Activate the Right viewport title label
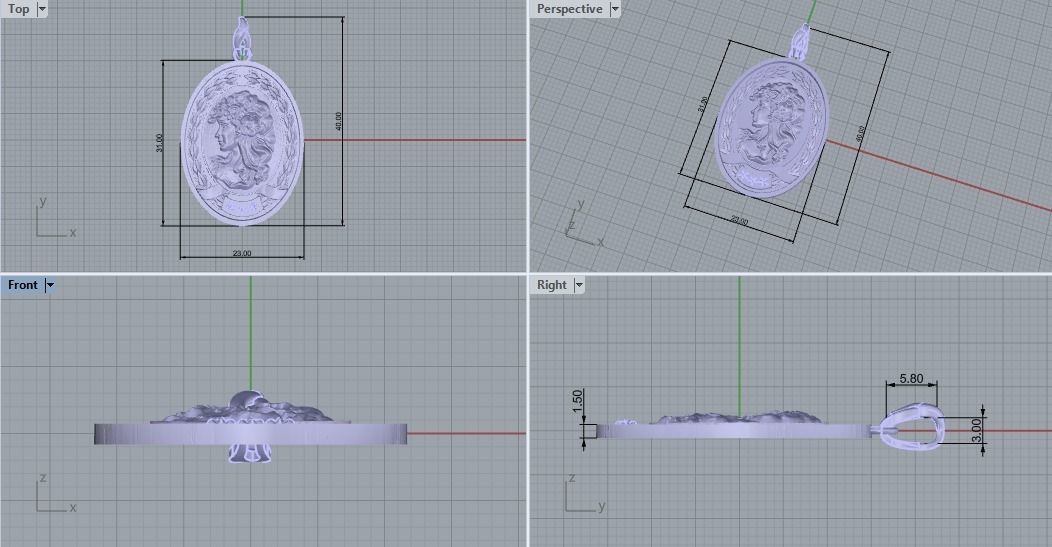 552,285
